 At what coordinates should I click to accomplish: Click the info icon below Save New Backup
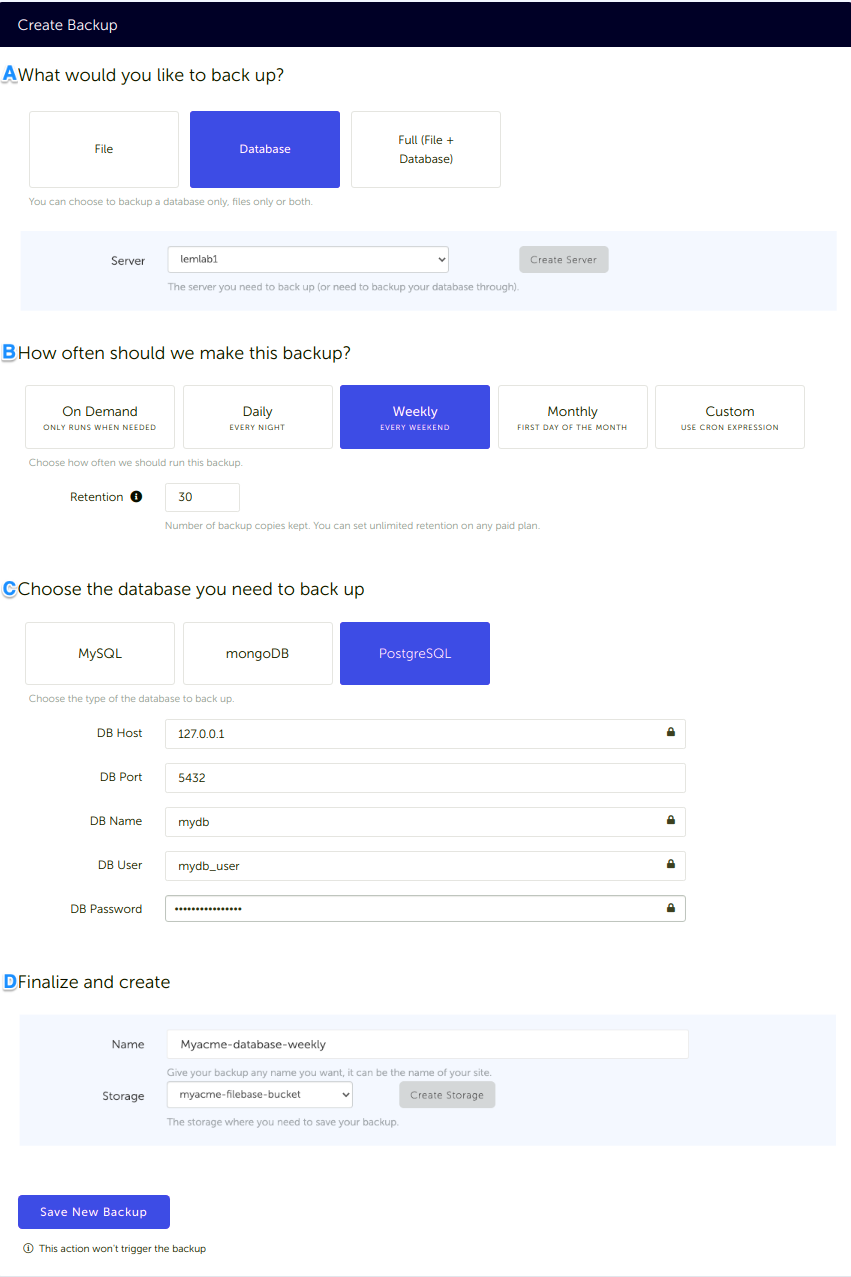pyautogui.click(x=28, y=1248)
